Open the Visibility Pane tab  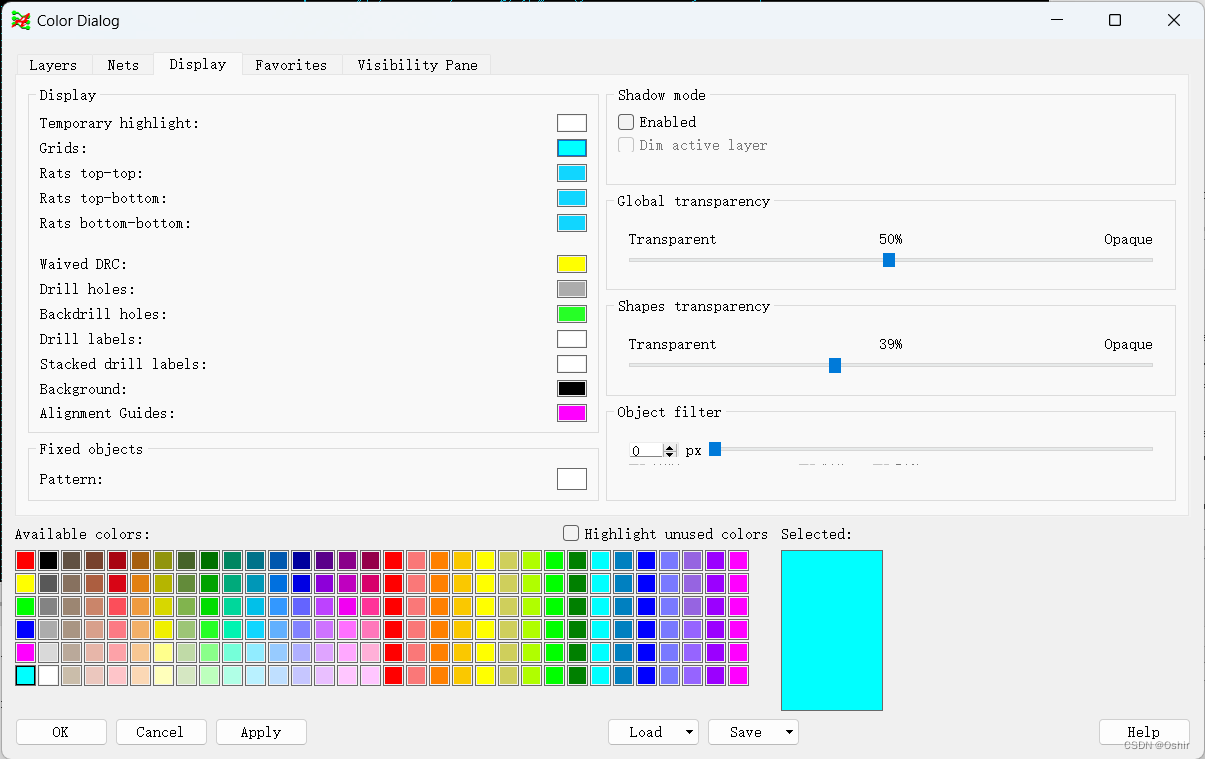pos(417,65)
